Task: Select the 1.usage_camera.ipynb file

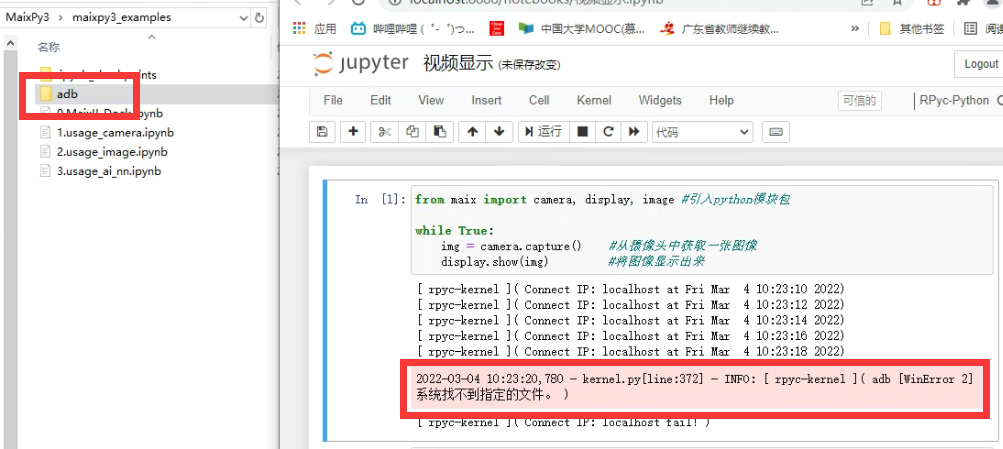Action: pos(113,132)
